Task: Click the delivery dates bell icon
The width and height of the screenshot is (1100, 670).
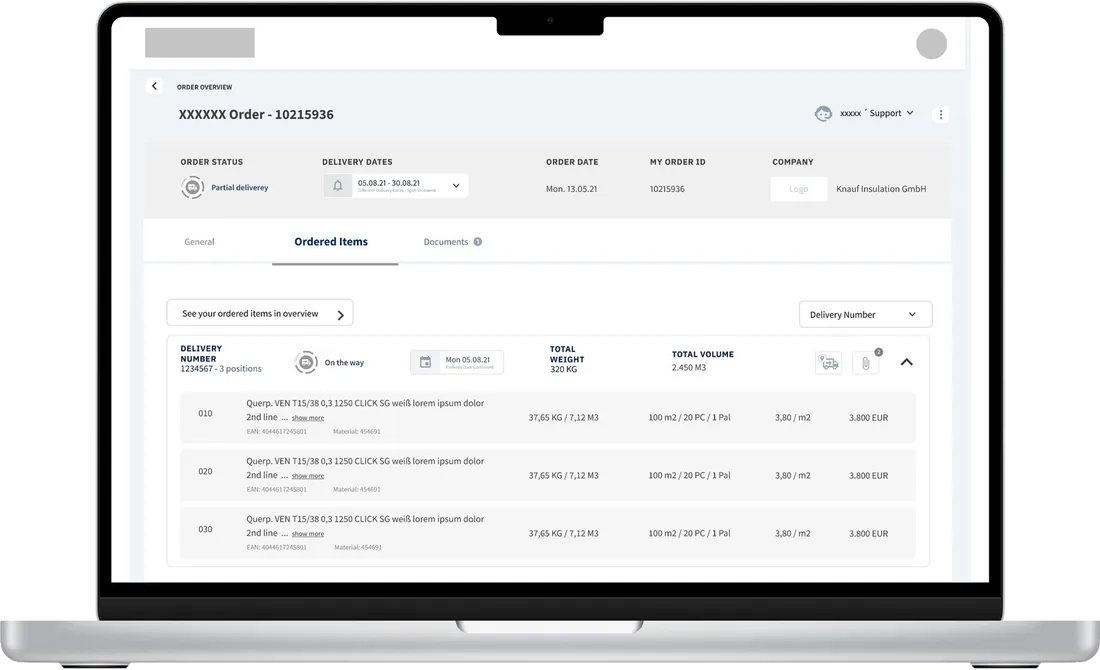Action: (x=337, y=186)
